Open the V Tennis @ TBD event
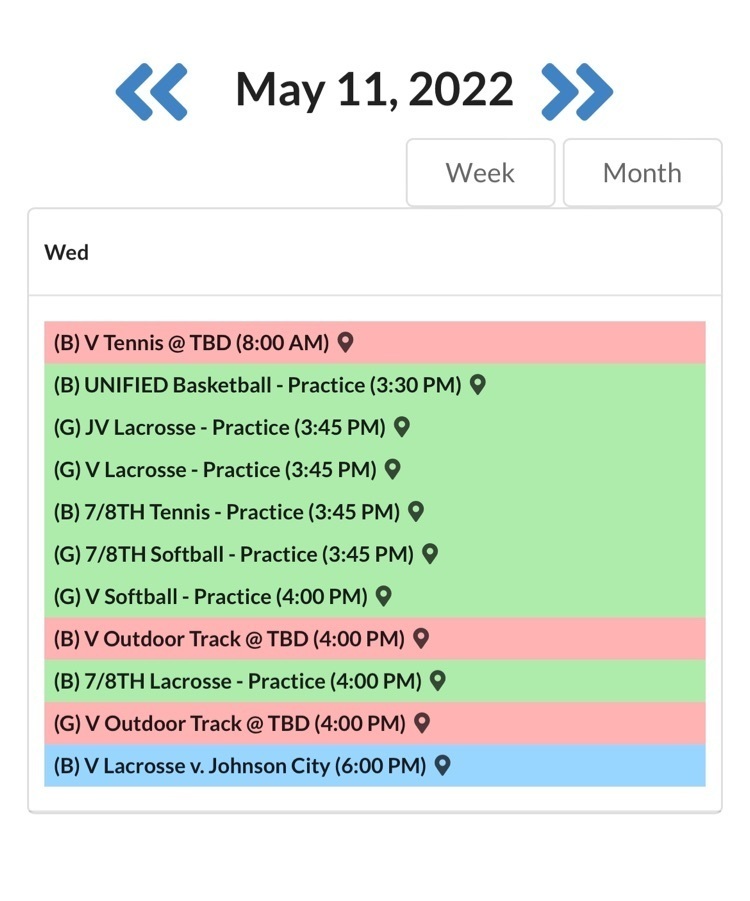Viewport: 750px width, 901px height. (x=191, y=343)
